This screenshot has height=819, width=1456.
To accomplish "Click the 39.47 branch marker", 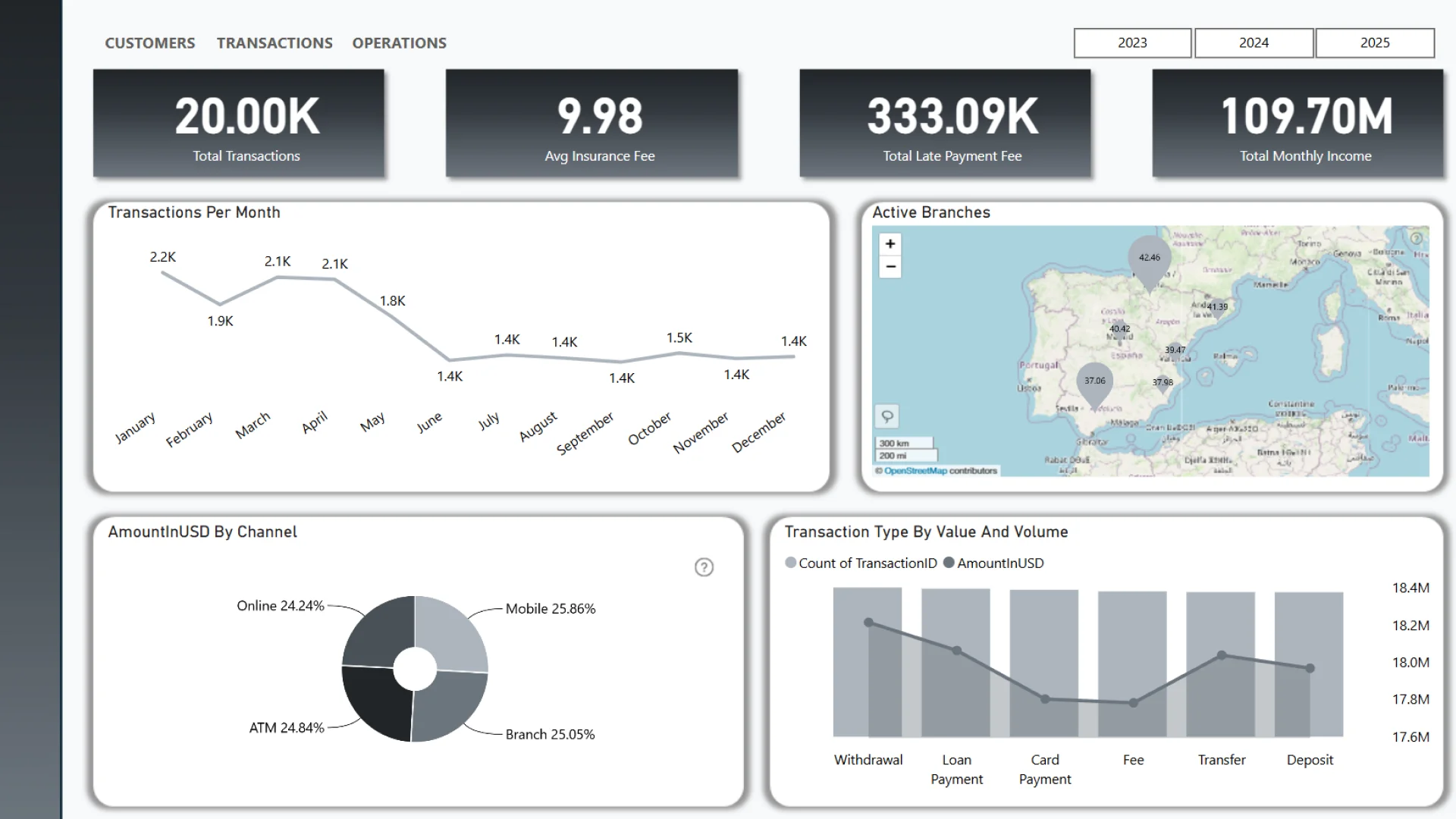I will pos(1175,350).
